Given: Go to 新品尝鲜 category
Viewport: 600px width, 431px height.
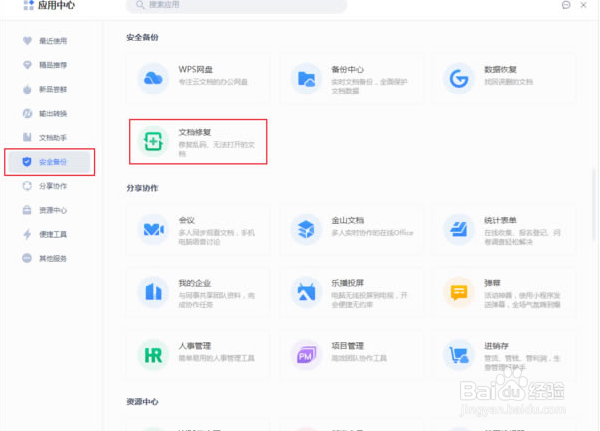Looking at the screenshot, I should 49,89.
